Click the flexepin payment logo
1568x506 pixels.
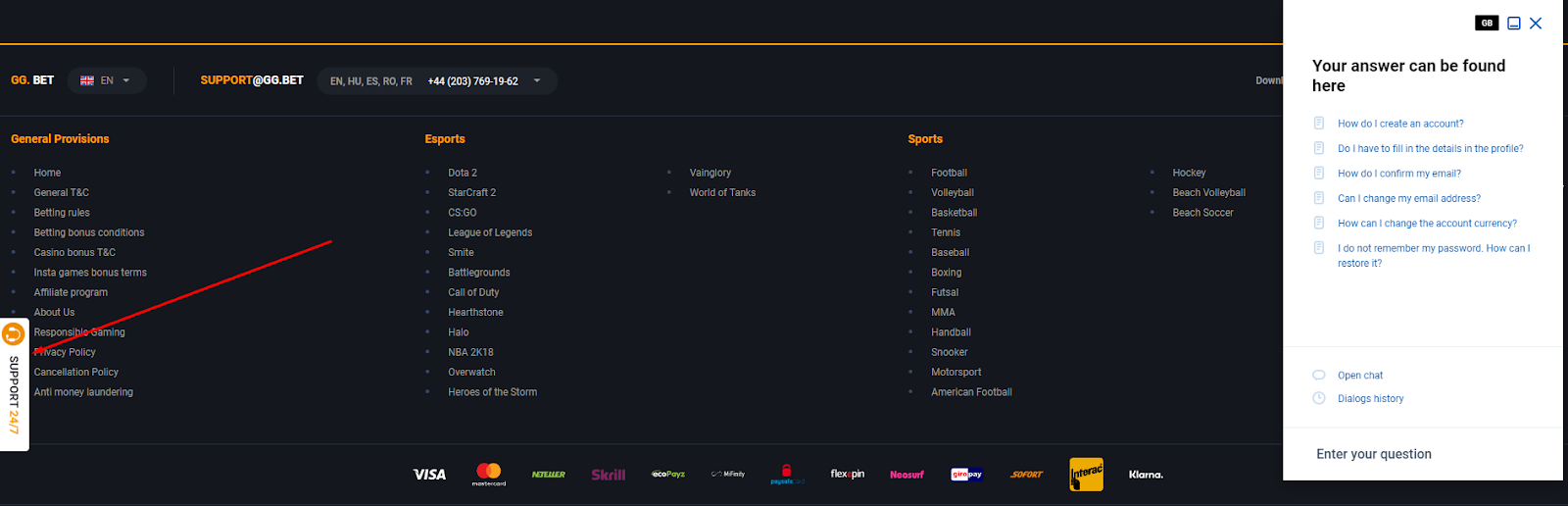click(848, 475)
